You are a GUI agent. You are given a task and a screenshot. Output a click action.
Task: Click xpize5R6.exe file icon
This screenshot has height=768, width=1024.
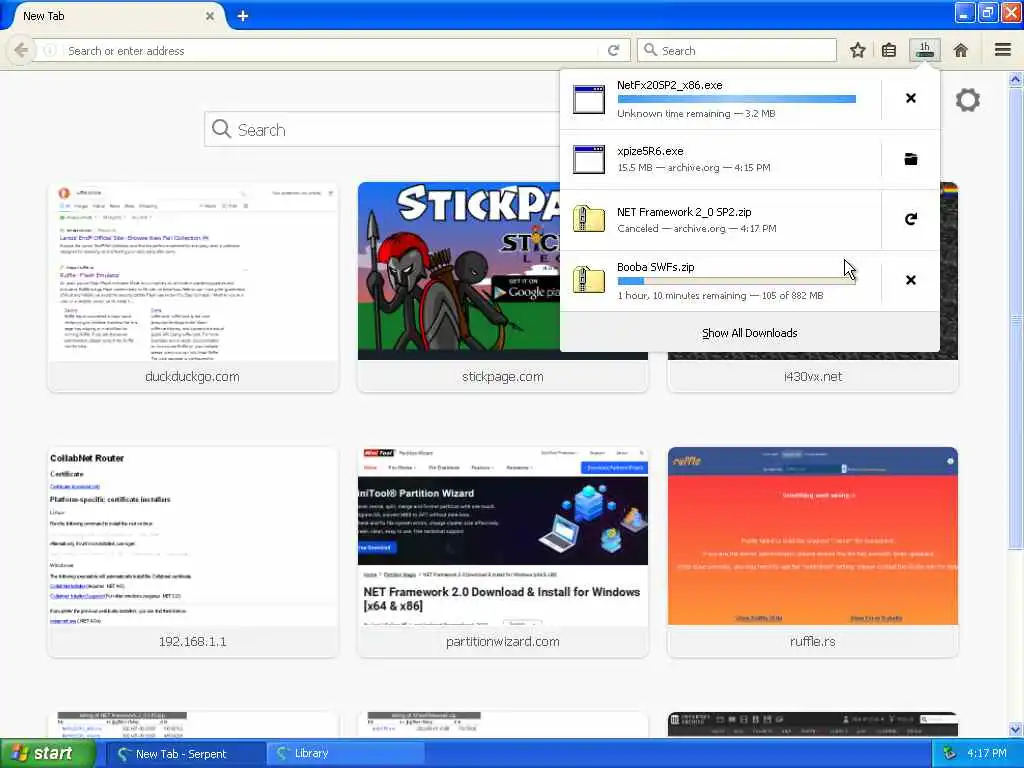click(588, 159)
